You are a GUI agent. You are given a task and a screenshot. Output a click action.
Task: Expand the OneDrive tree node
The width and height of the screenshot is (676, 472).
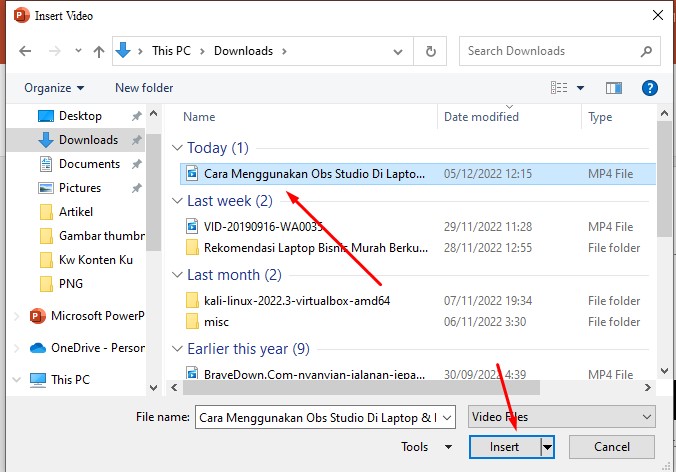pos(17,348)
